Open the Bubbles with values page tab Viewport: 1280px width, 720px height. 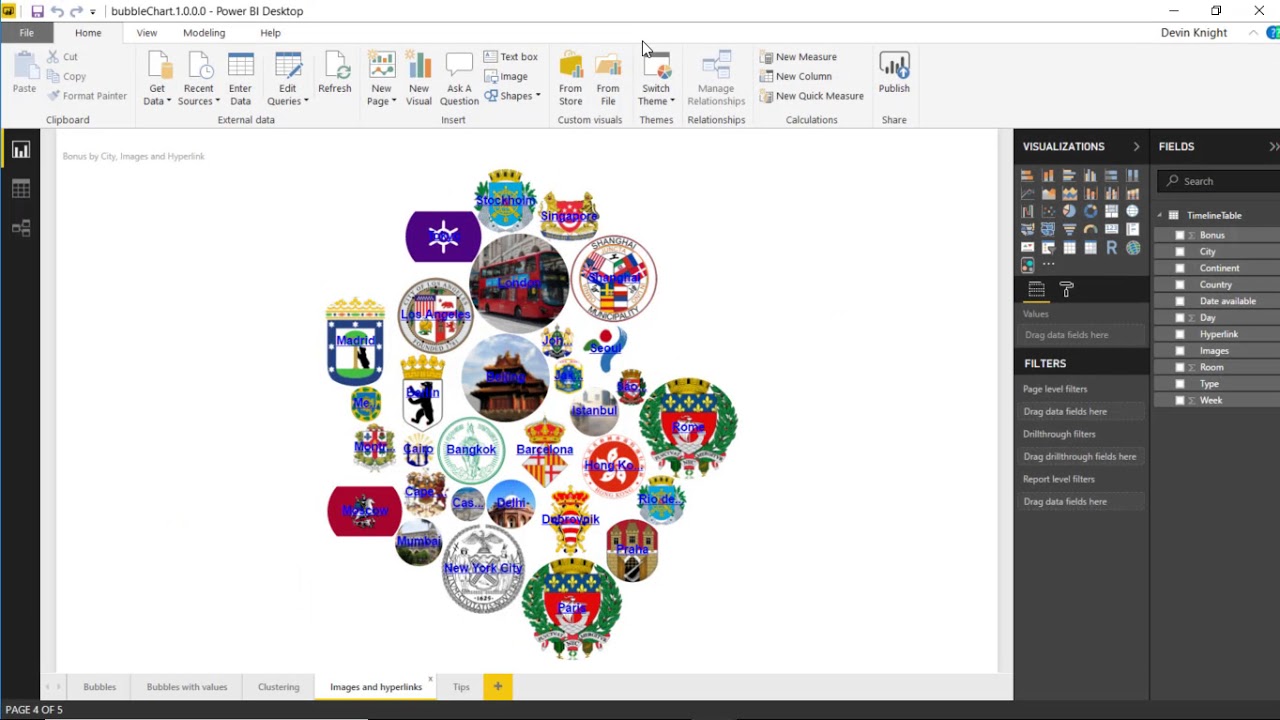pyautogui.click(x=187, y=687)
